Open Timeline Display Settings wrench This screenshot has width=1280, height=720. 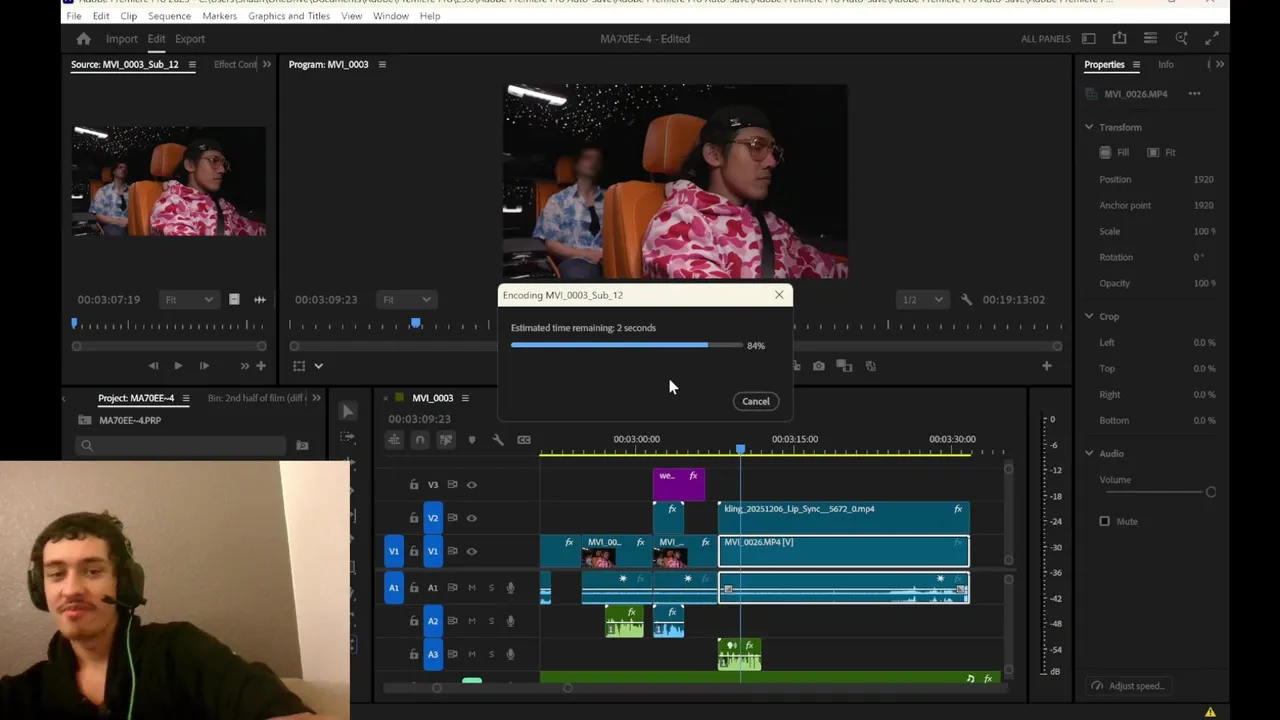[498, 440]
